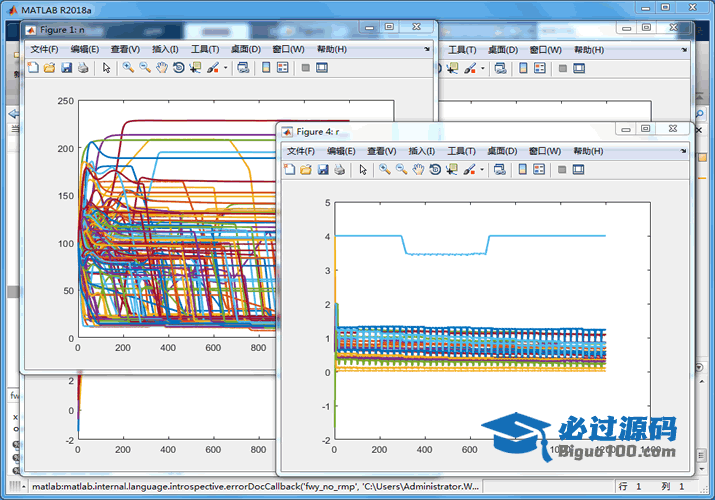Select Brush data tool in Figure 4
This screenshot has width=715, height=500.
coord(469,170)
